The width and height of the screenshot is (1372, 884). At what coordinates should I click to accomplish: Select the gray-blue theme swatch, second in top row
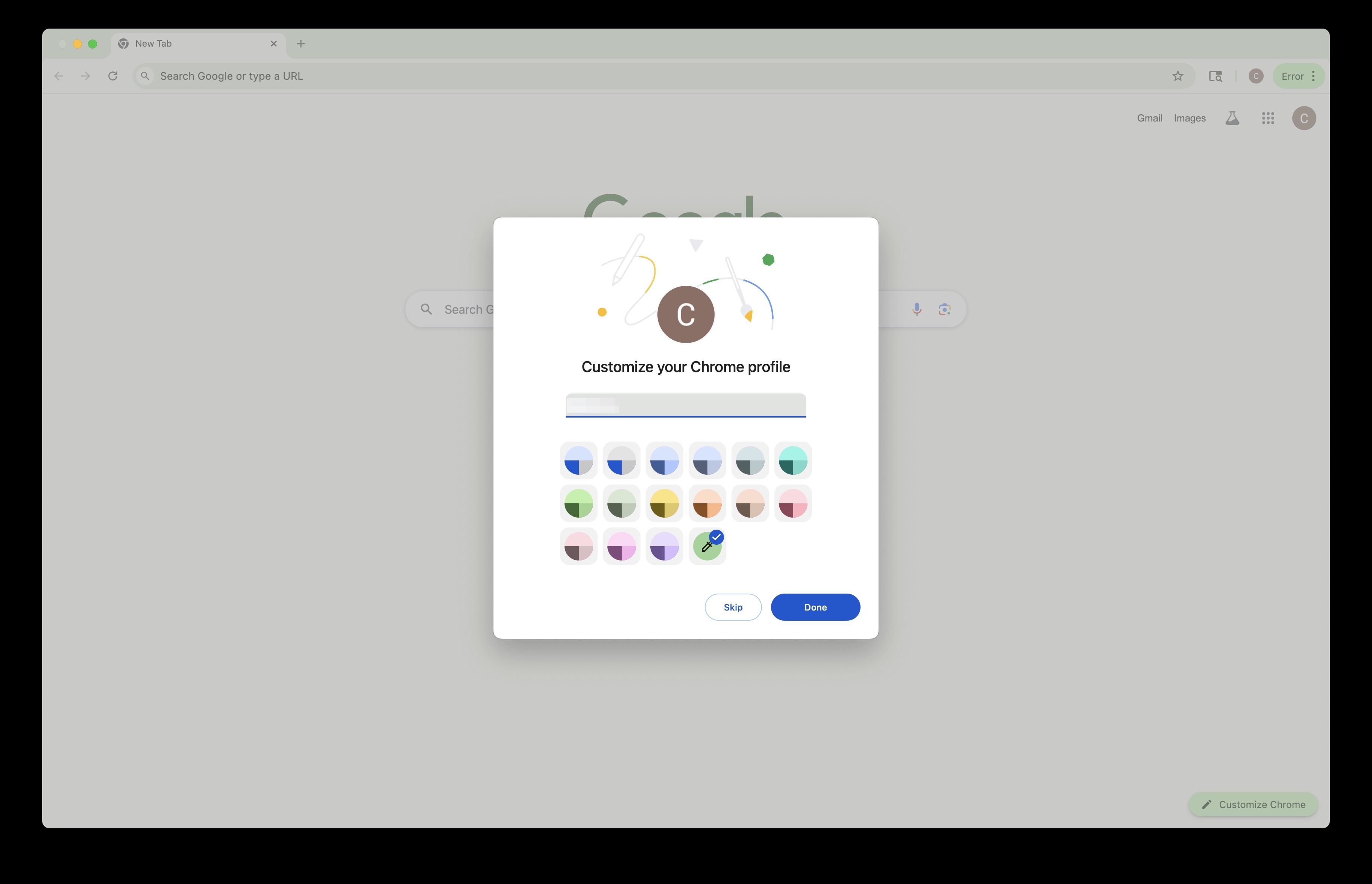(621, 460)
